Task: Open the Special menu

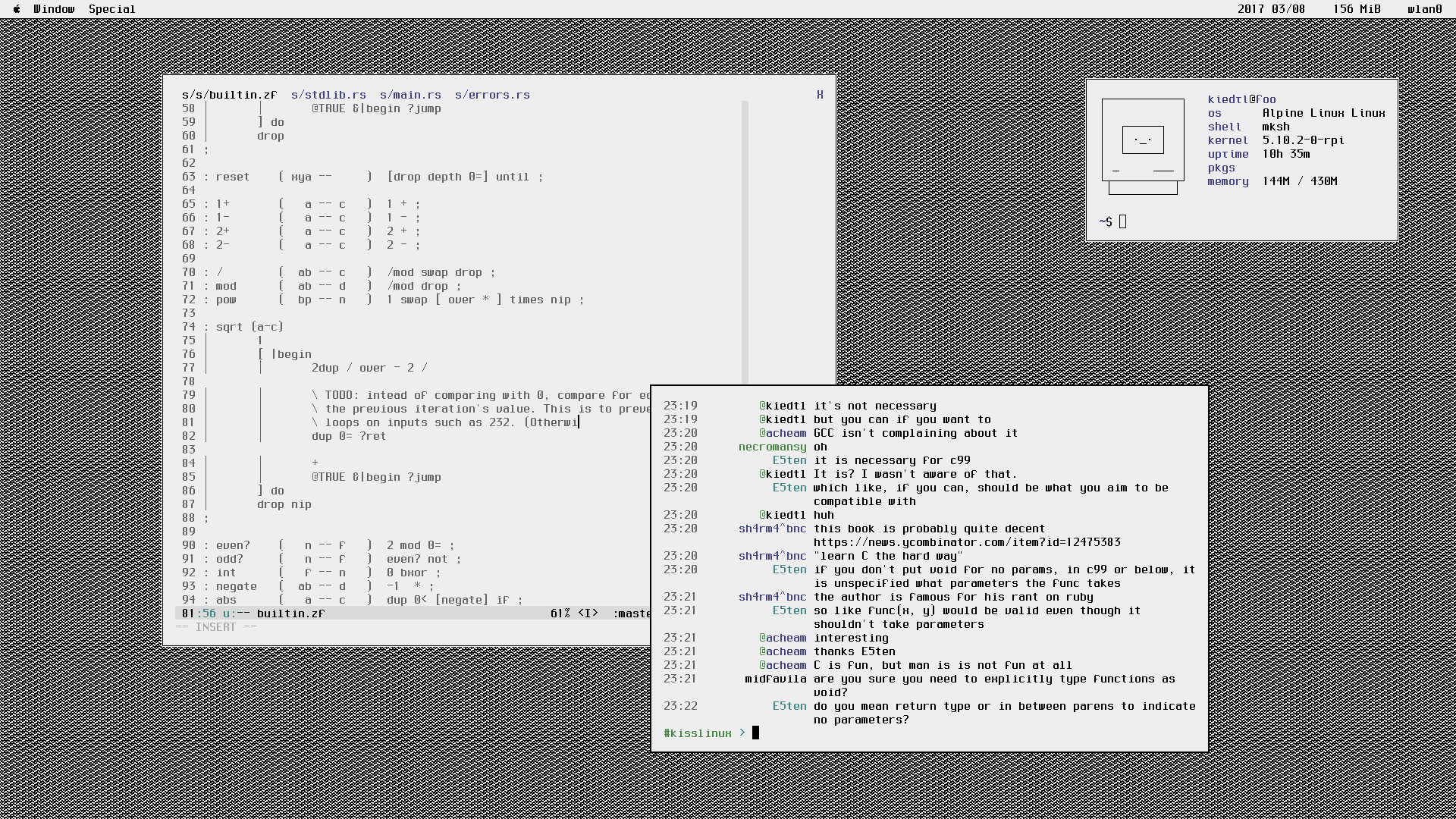Action: point(111,9)
